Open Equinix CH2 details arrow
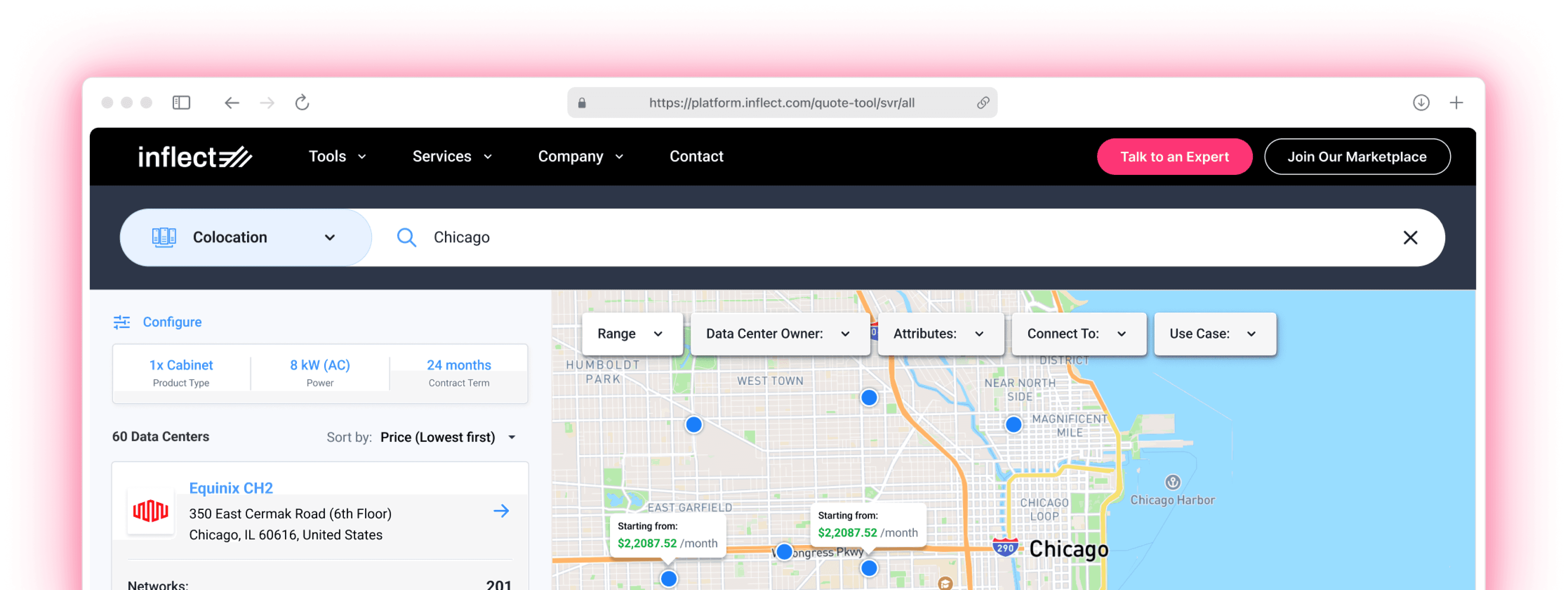The height and width of the screenshot is (590, 1568). 501,511
